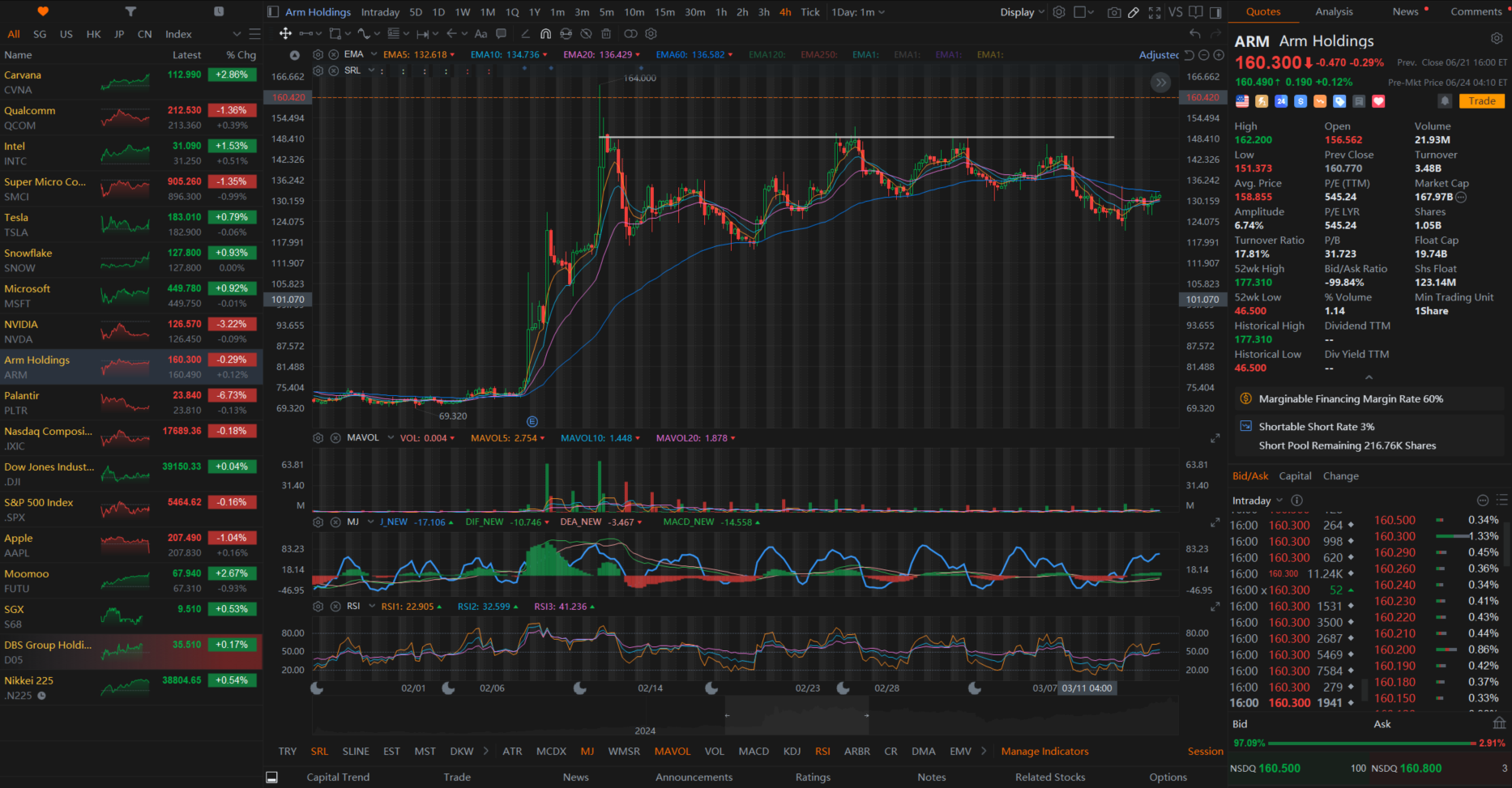This screenshot has height=788, width=1512.
Task: Open the Display dropdown
Action: pos(1022,12)
